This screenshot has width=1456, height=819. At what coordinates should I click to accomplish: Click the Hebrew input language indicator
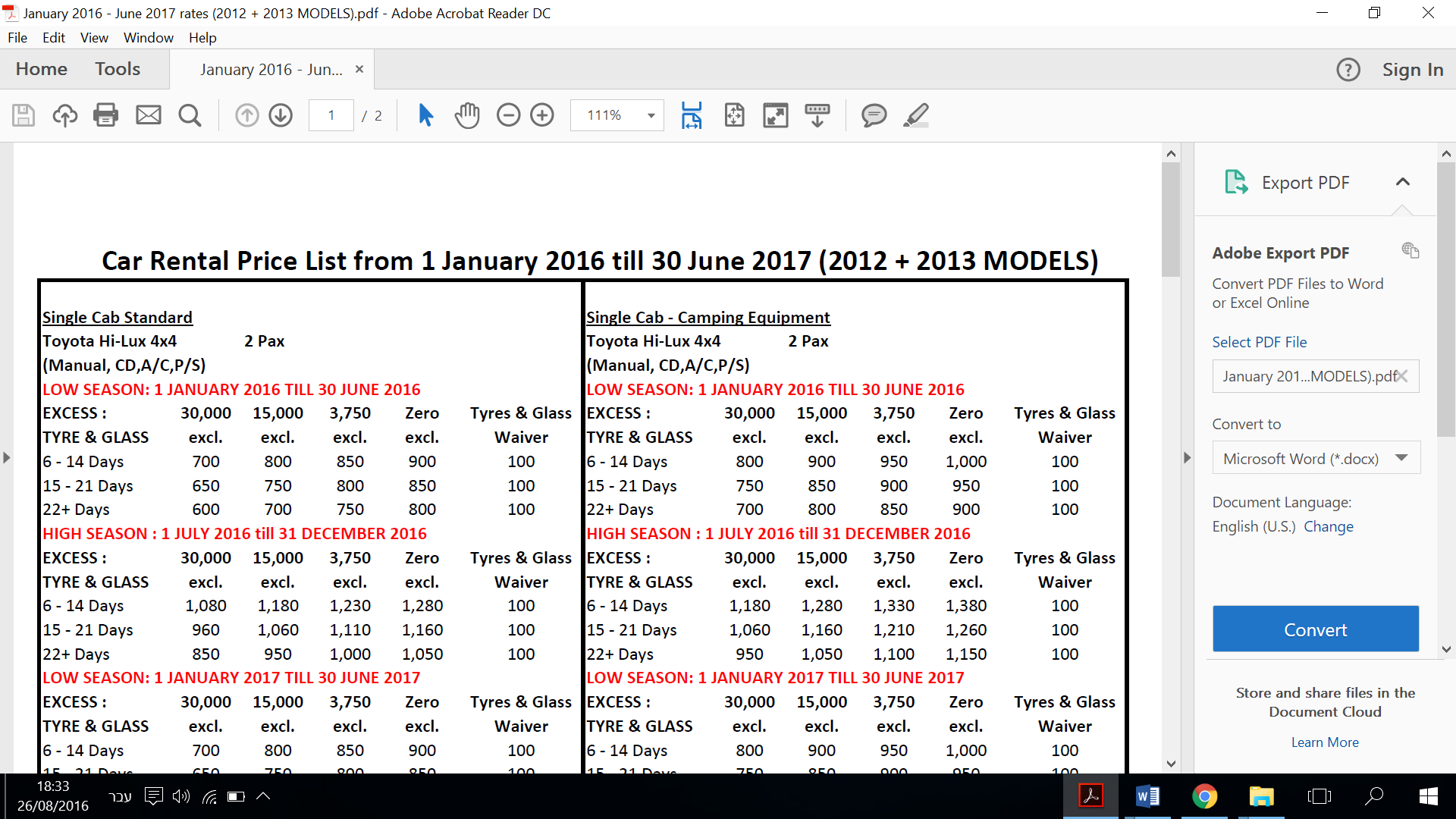click(121, 796)
